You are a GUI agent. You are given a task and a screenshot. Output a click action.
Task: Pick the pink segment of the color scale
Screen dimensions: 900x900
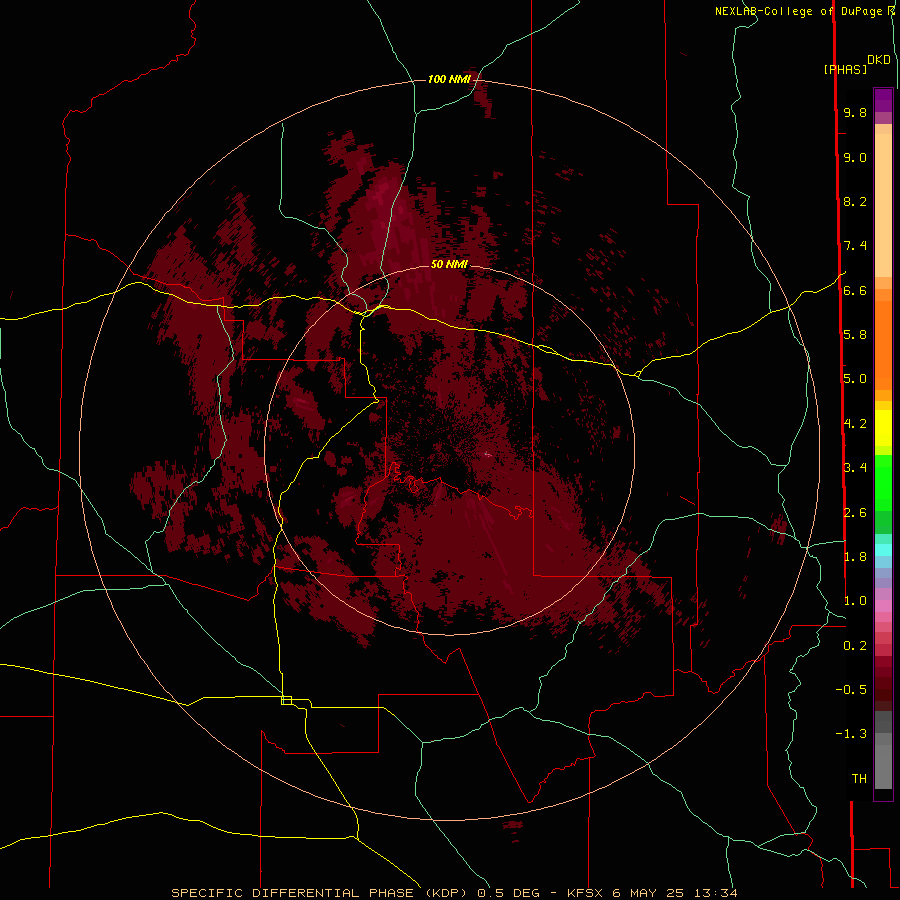(x=883, y=606)
